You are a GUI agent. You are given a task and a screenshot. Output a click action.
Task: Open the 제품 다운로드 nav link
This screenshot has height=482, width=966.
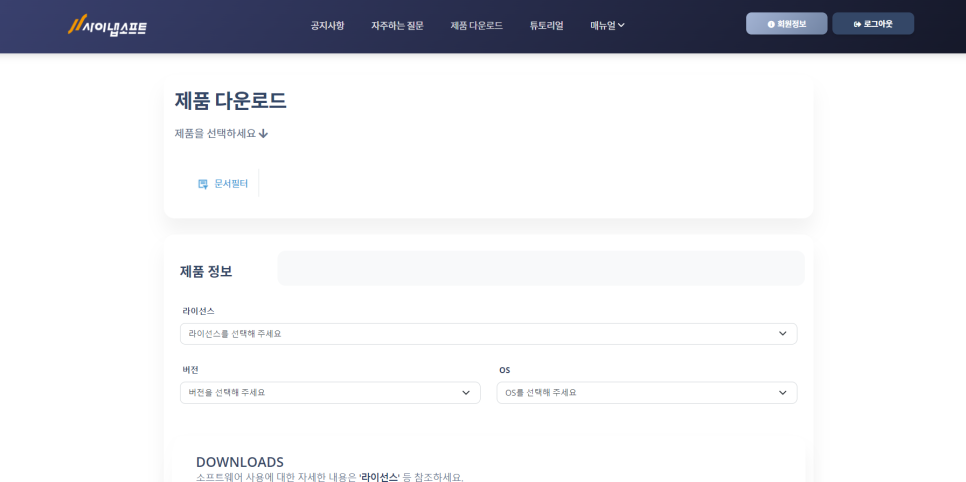click(476, 25)
